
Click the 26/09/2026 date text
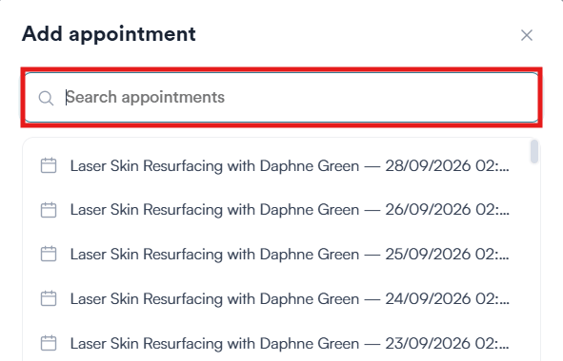pos(428,210)
